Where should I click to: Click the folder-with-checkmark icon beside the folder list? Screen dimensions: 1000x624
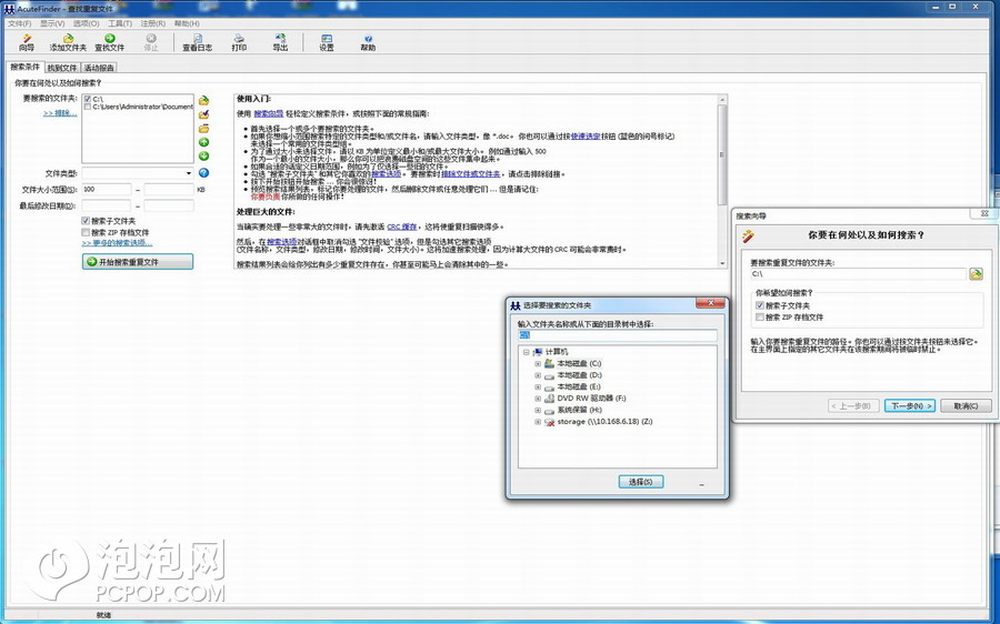point(204,115)
